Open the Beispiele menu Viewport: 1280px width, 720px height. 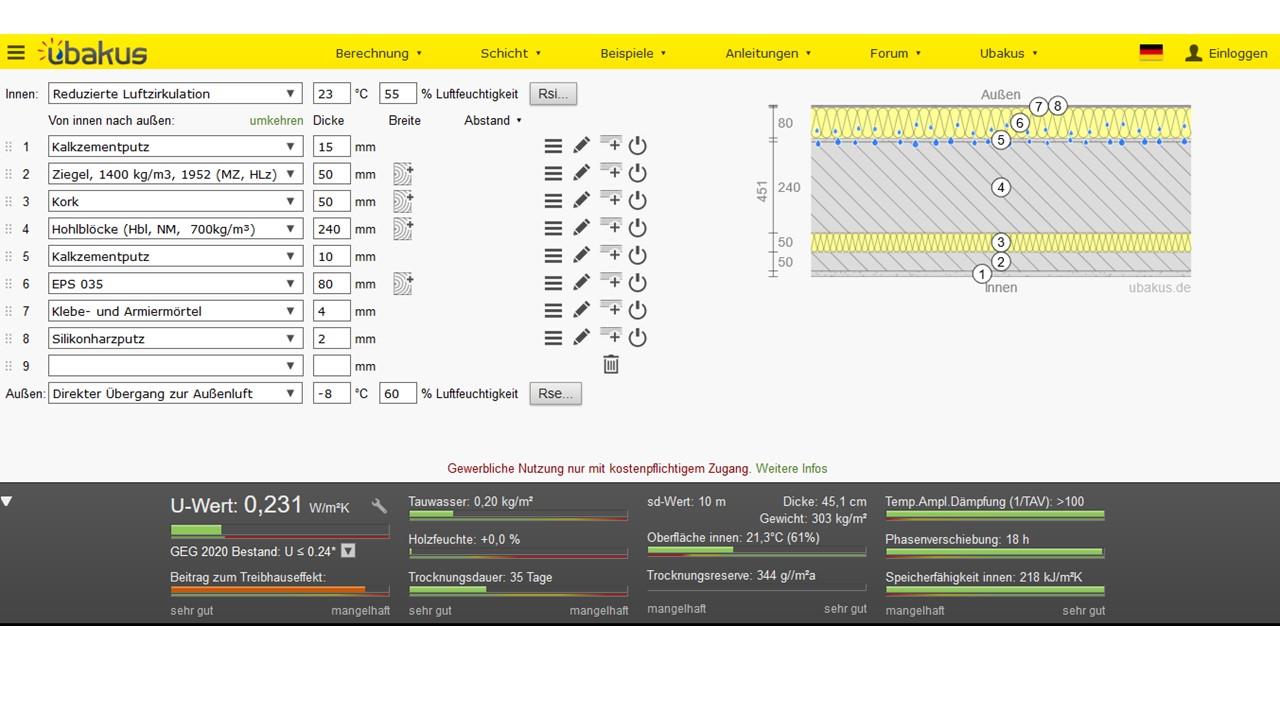point(633,53)
